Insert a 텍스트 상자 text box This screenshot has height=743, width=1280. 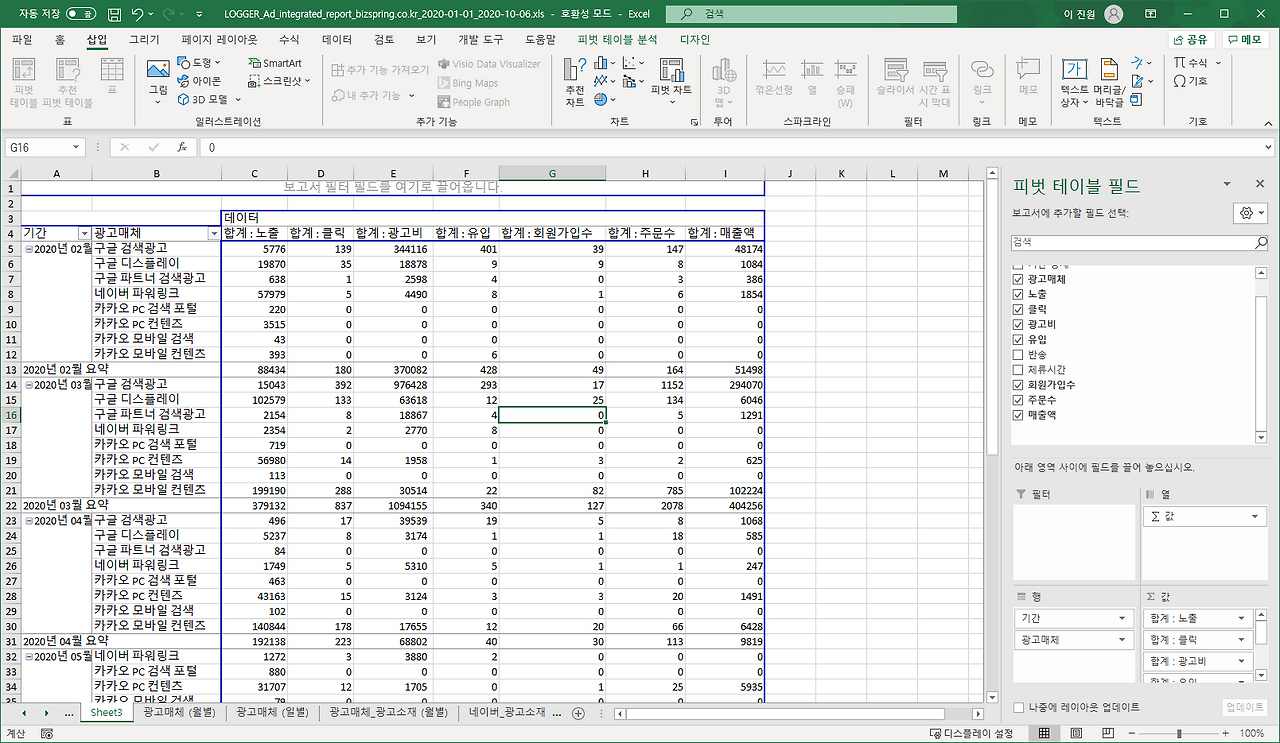pos(1075,82)
